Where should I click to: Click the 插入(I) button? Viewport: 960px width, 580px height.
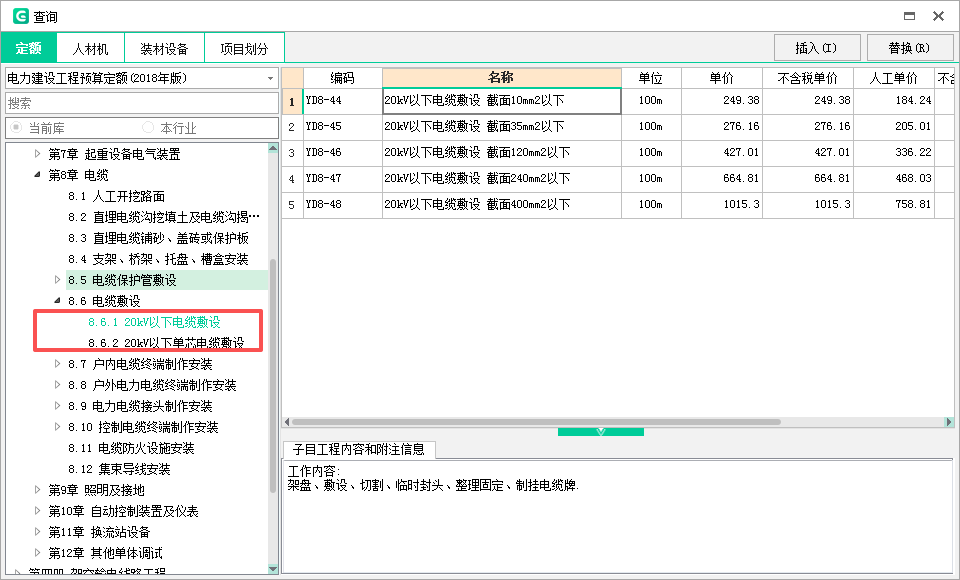click(818, 47)
